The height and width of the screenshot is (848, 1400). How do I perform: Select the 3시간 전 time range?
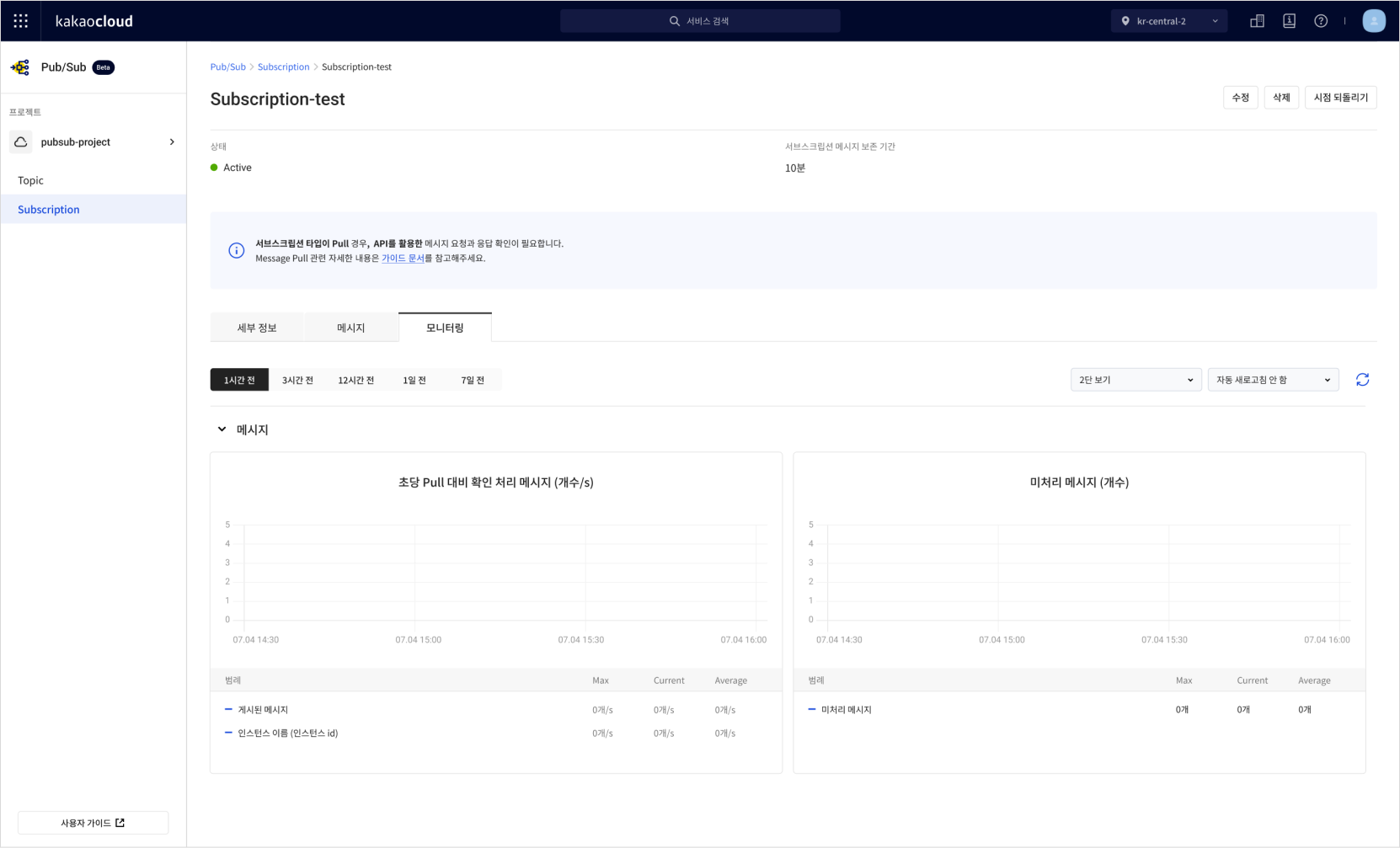pos(297,380)
